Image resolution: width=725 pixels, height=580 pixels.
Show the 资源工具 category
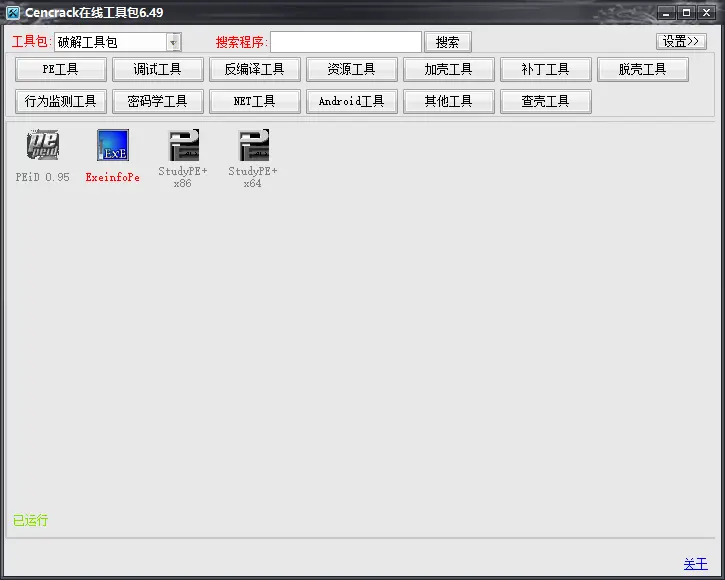[352, 69]
